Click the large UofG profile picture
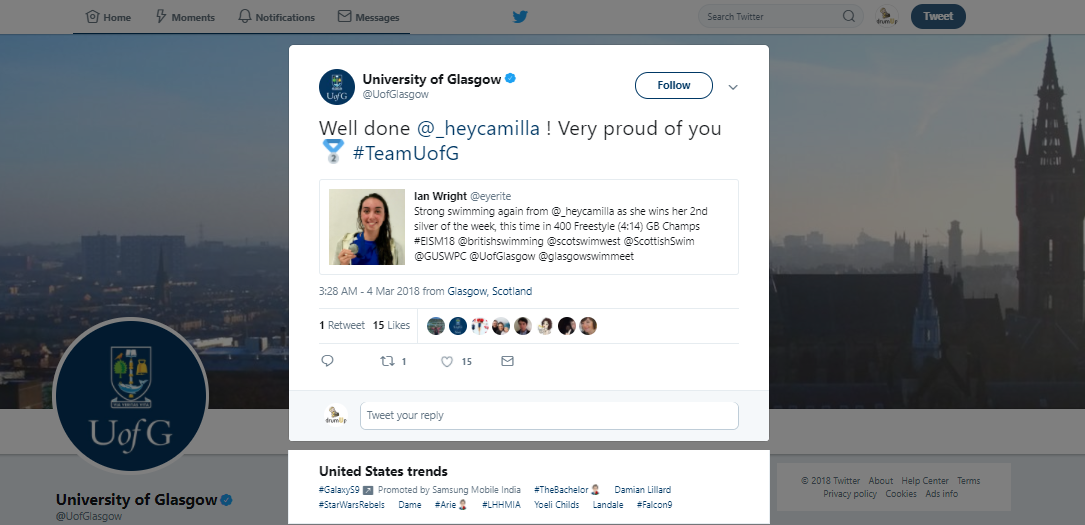This screenshot has height=525, width=1085. [130, 395]
